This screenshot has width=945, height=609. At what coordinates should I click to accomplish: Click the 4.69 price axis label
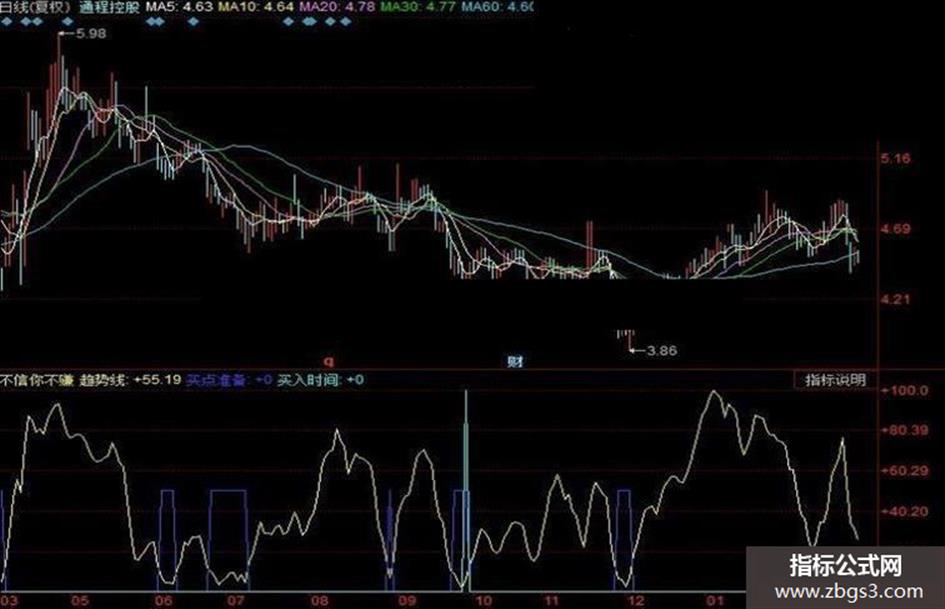[x=896, y=229]
